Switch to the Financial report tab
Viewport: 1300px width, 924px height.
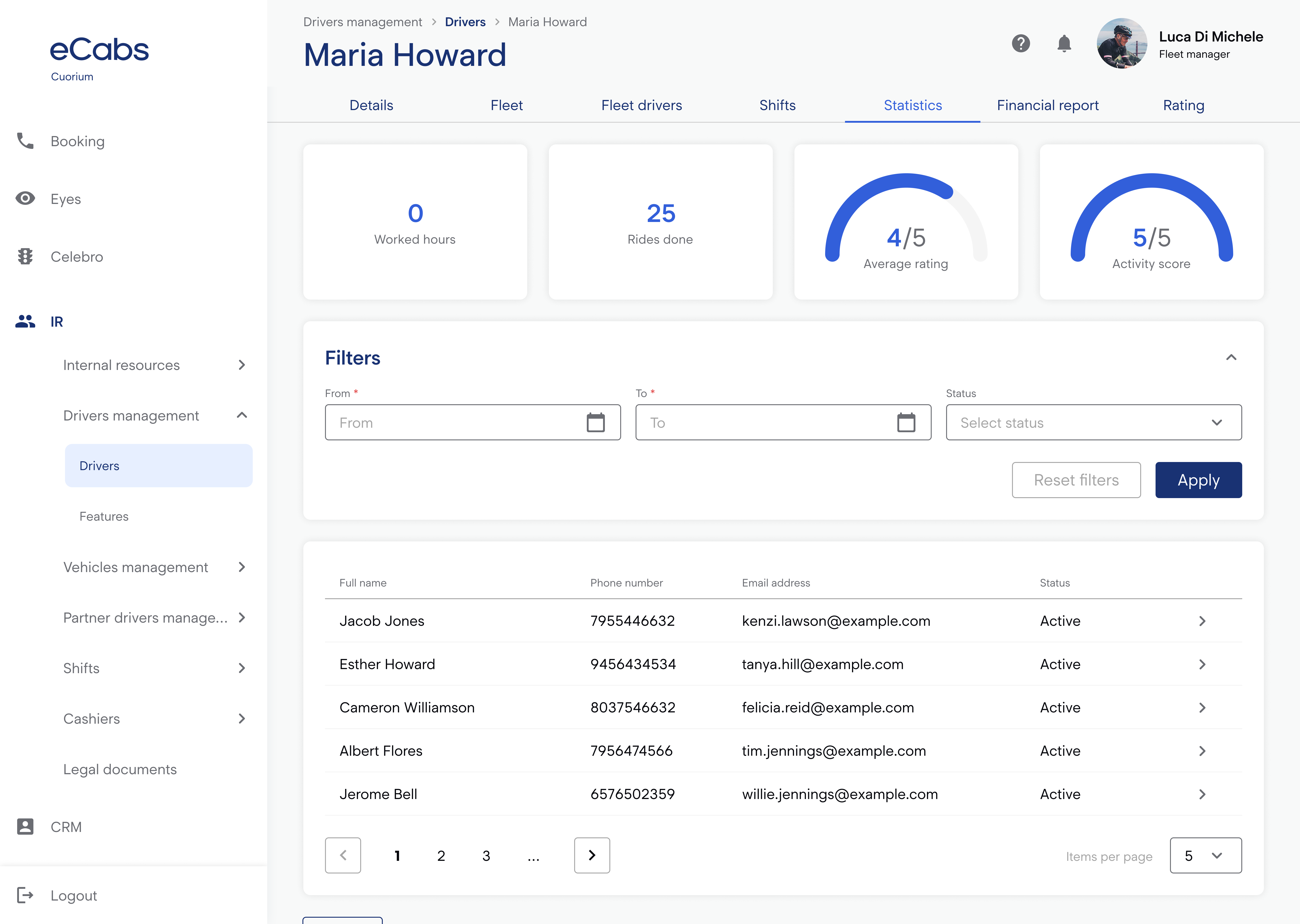[1048, 105]
